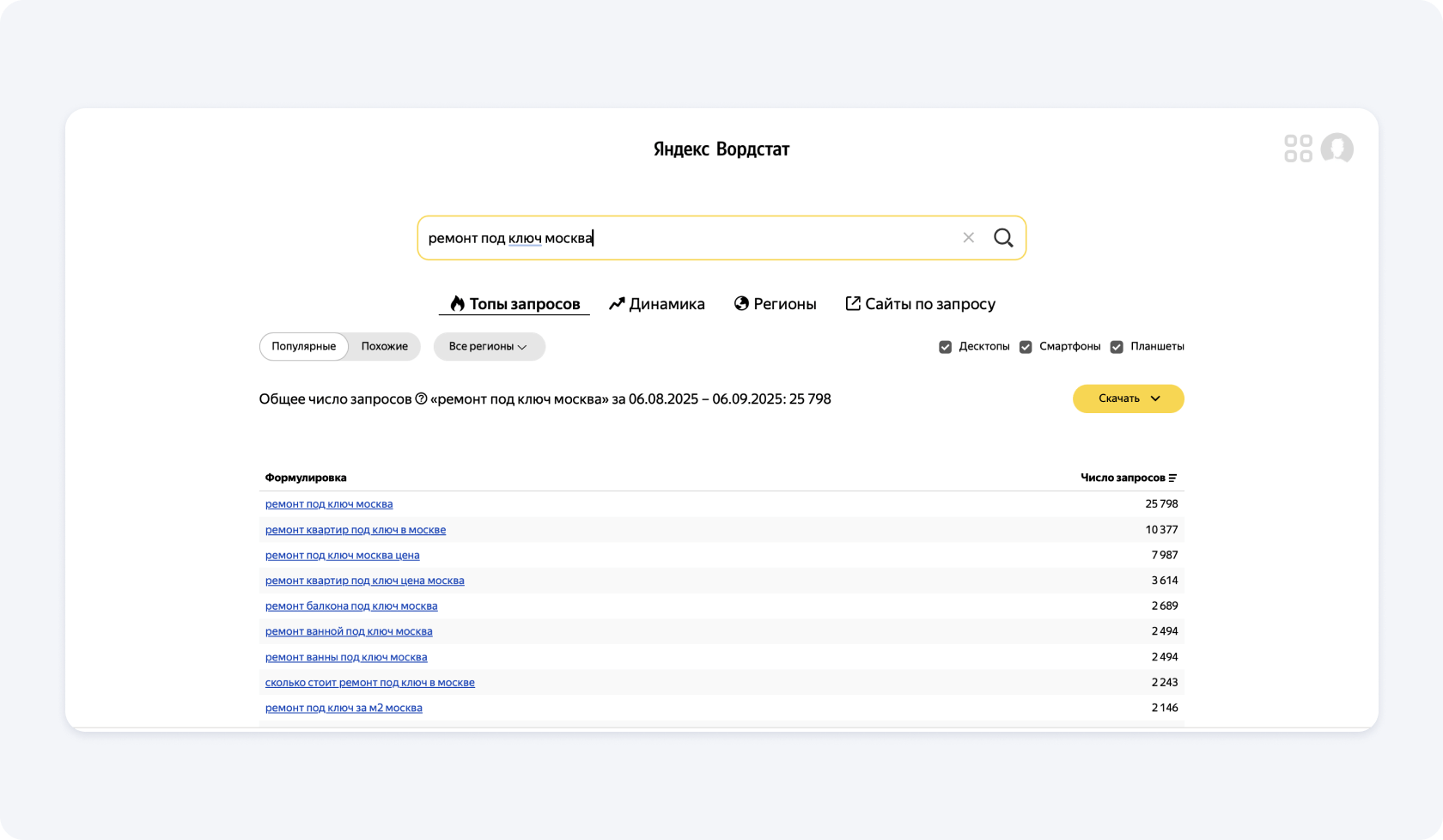Select the Популярные toggle option
The height and width of the screenshot is (840, 1443).
[x=304, y=347]
